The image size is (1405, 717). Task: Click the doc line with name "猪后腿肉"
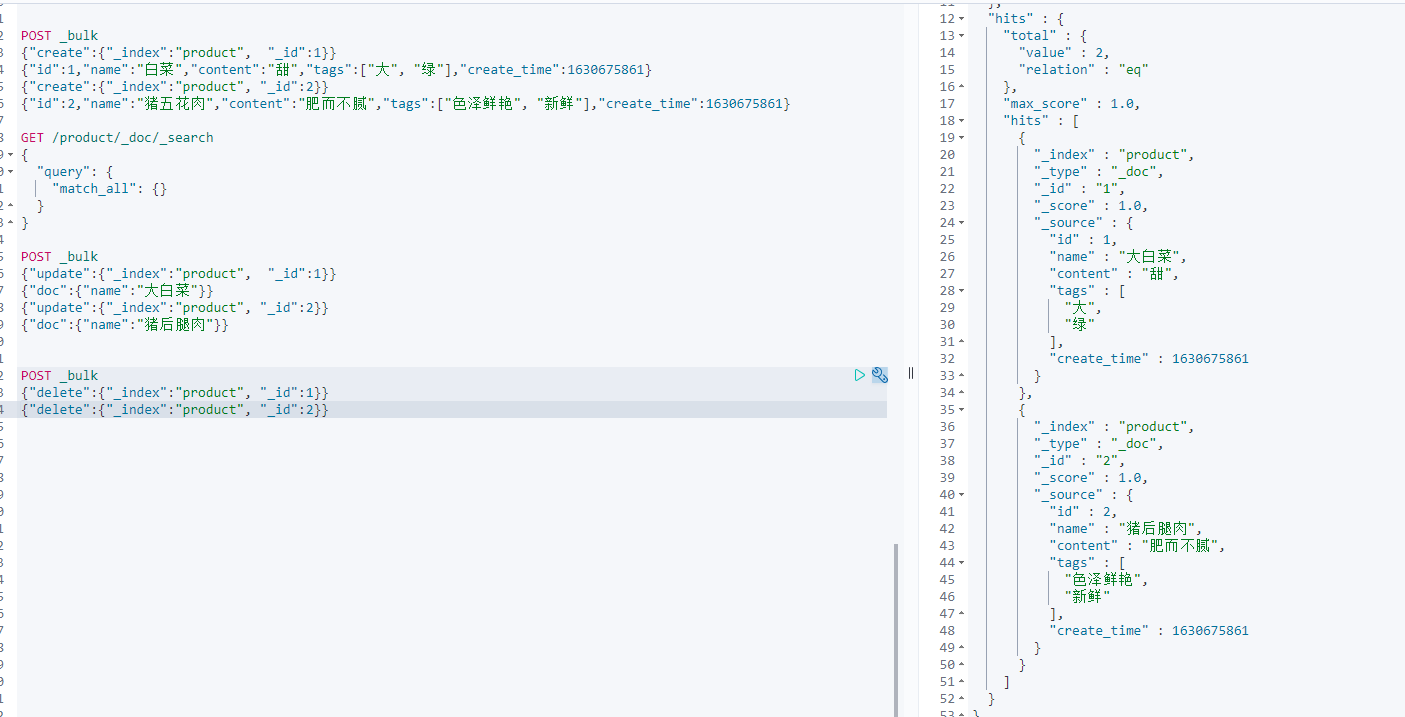(x=125, y=324)
